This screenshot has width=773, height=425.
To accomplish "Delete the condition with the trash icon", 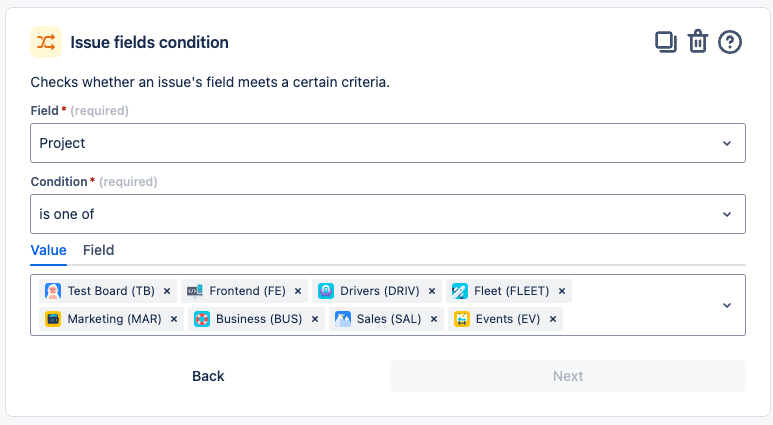I will click(x=698, y=41).
